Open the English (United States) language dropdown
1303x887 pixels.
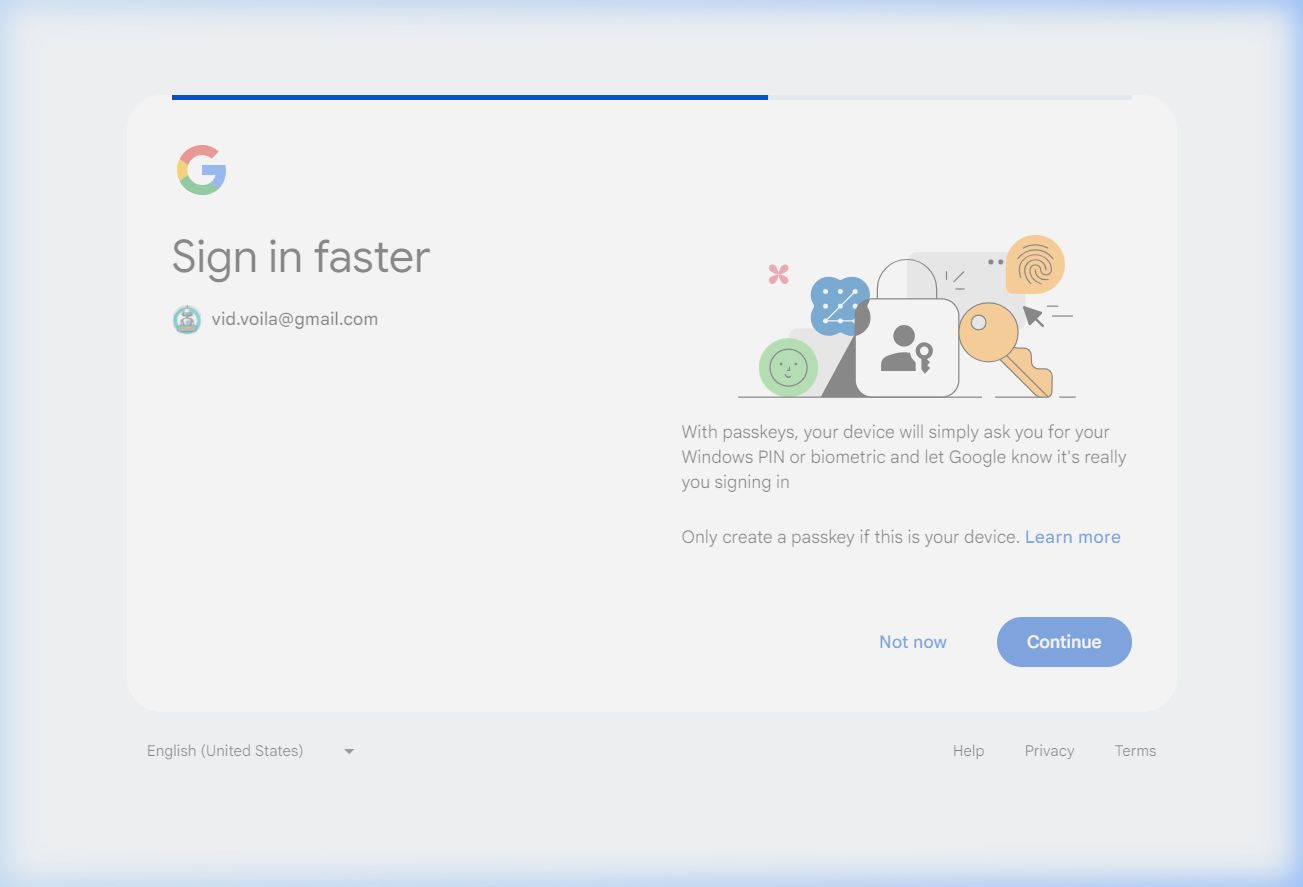[225, 751]
